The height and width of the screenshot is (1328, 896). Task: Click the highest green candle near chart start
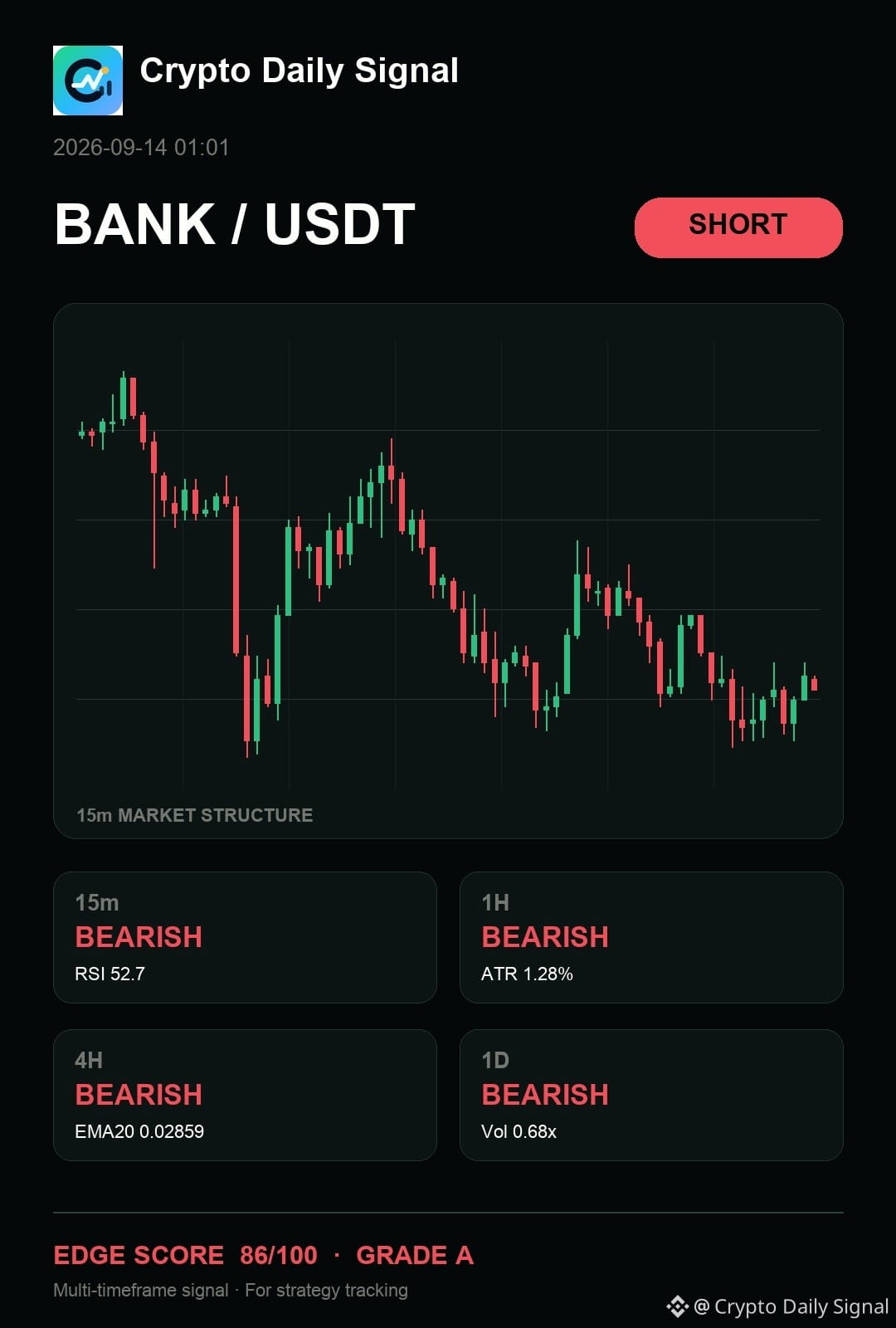click(124, 398)
